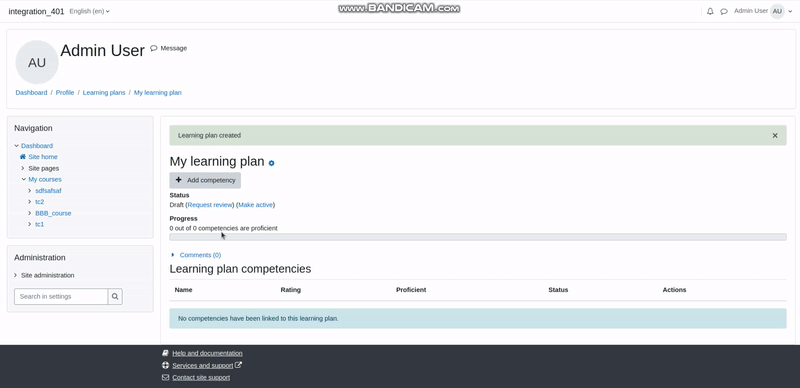Image resolution: width=800 pixels, height=388 pixels.
Task: Click the Name column header
Action: (x=183, y=289)
